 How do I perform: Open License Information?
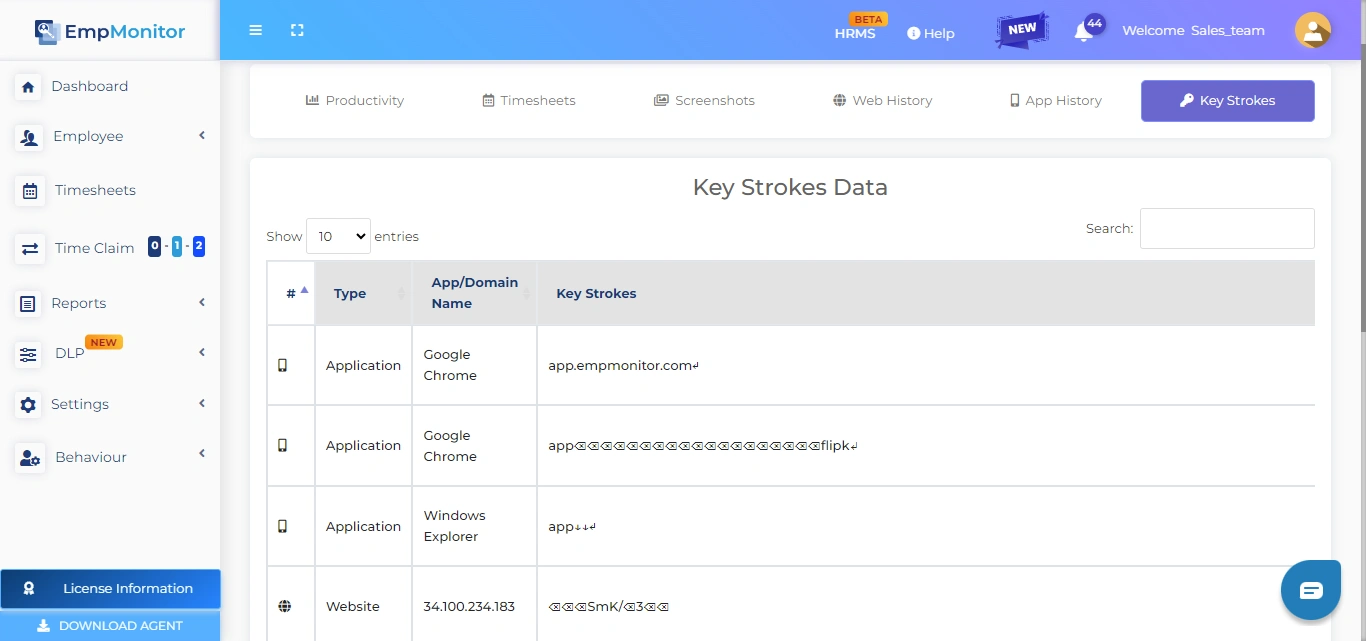(110, 589)
